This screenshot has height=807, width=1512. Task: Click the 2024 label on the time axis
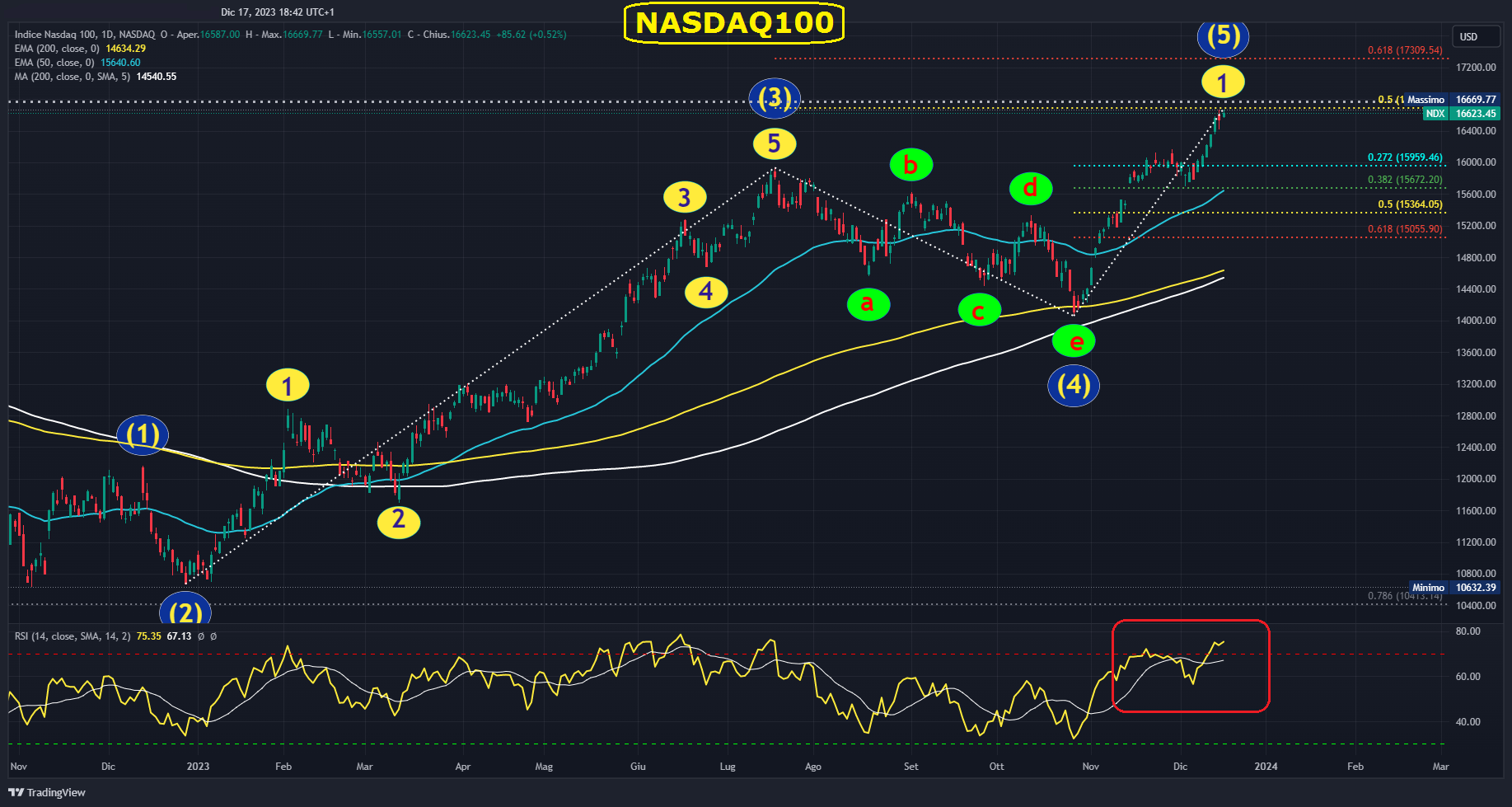click(1266, 767)
